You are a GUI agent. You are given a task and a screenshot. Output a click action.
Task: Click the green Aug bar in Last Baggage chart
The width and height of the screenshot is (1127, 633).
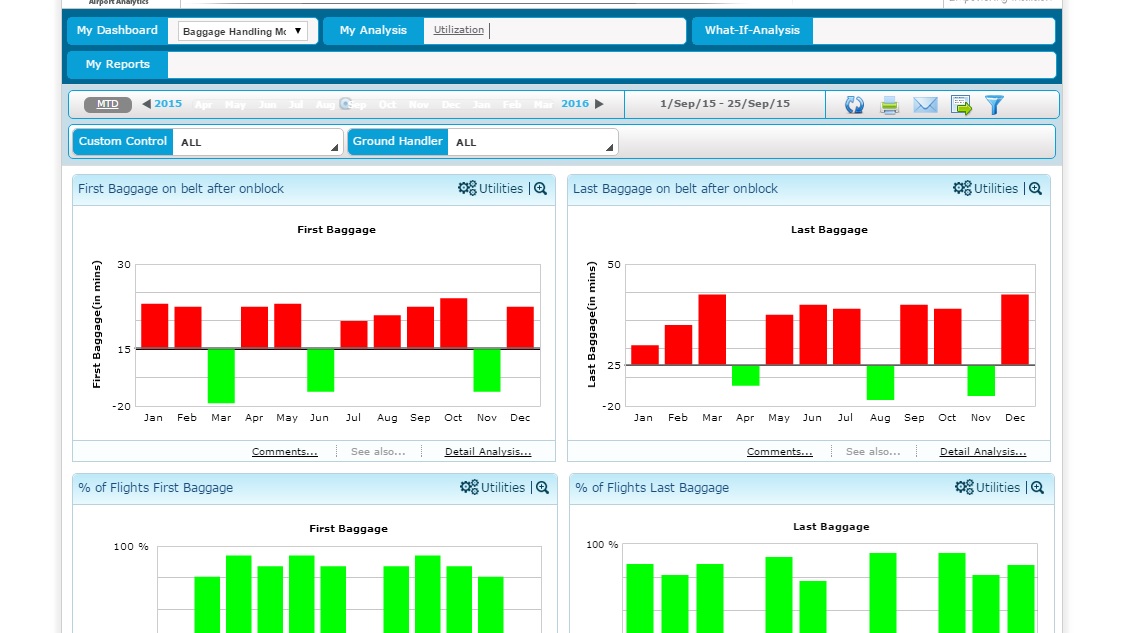tap(880, 383)
